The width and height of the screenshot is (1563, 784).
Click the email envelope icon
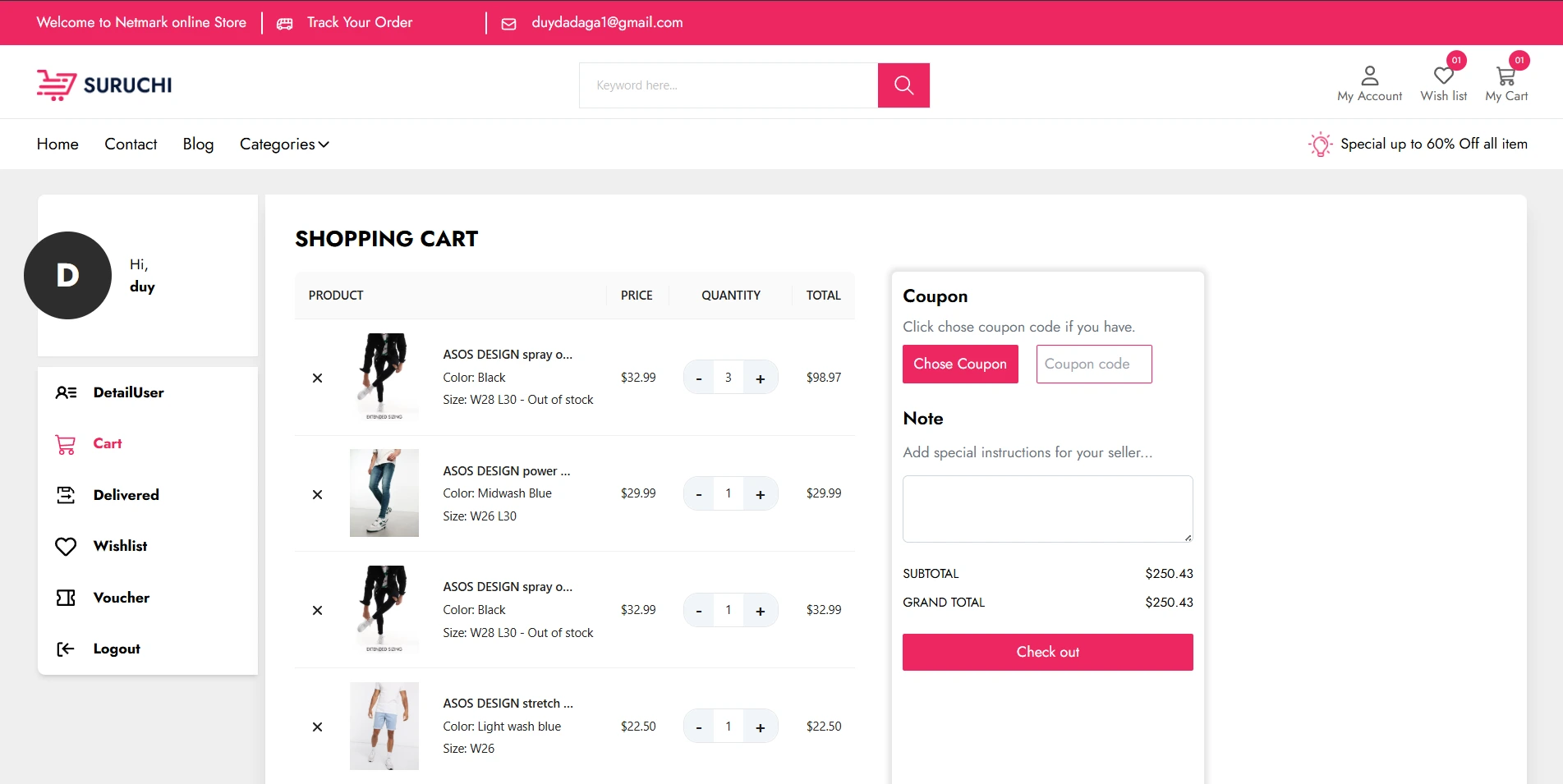pos(509,24)
